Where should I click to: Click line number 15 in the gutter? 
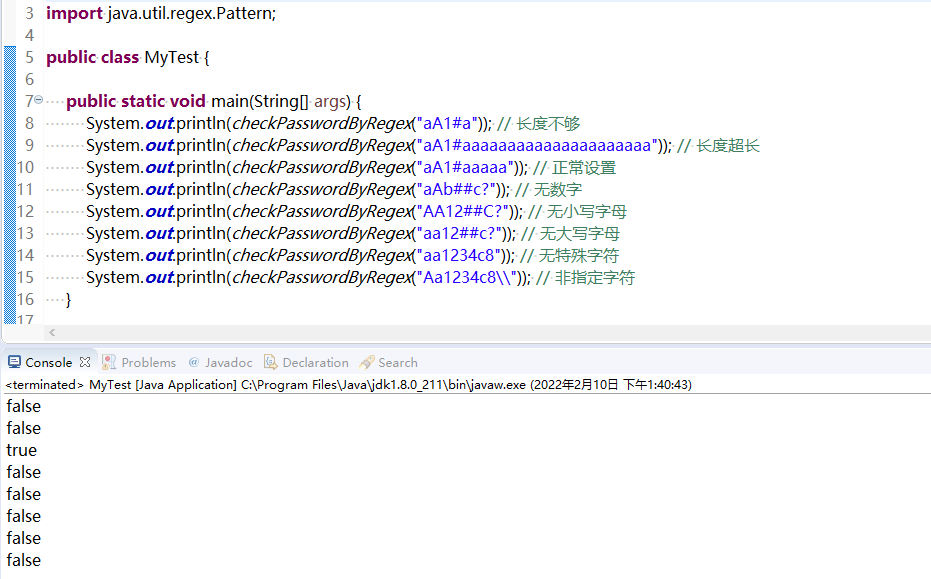[25, 277]
